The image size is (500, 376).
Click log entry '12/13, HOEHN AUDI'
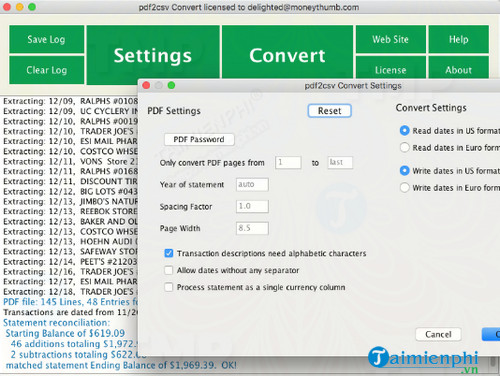(x=70, y=242)
